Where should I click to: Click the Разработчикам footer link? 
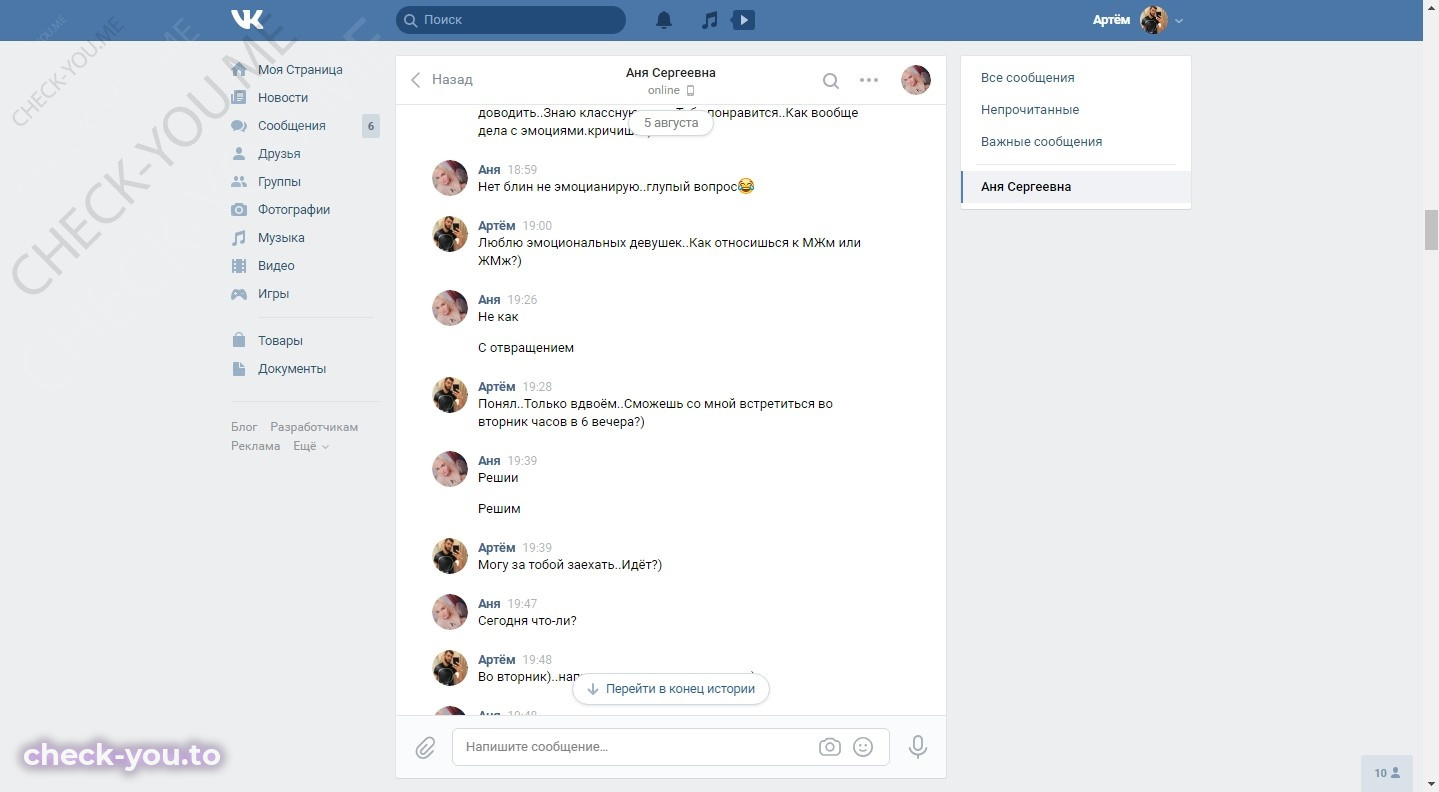point(314,427)
